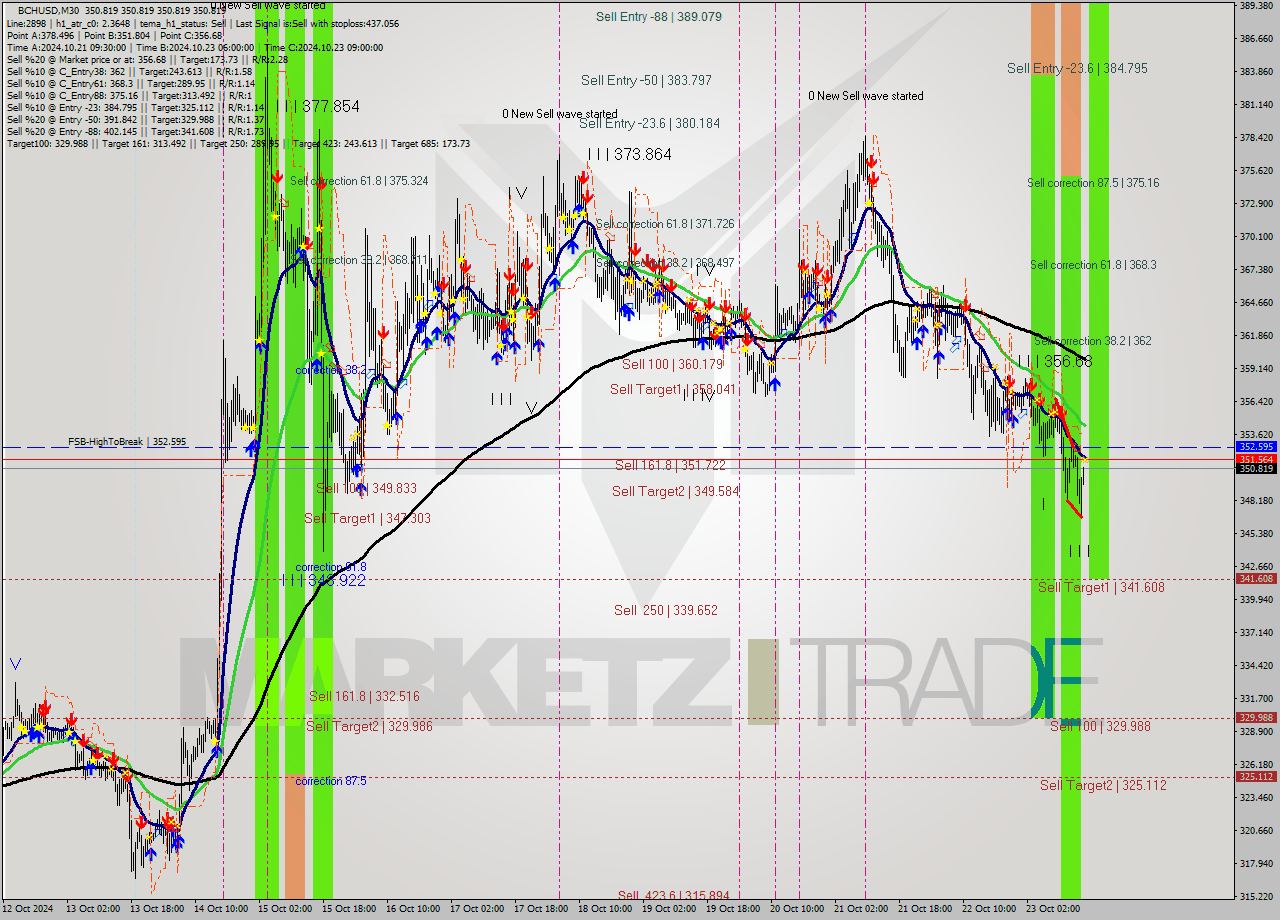The height and width of the screenshot is (920, 1280).
Task: Click 'Sell correction 38.2 | 362' label
Action: pyautogui.click(x=1092, y=341)
